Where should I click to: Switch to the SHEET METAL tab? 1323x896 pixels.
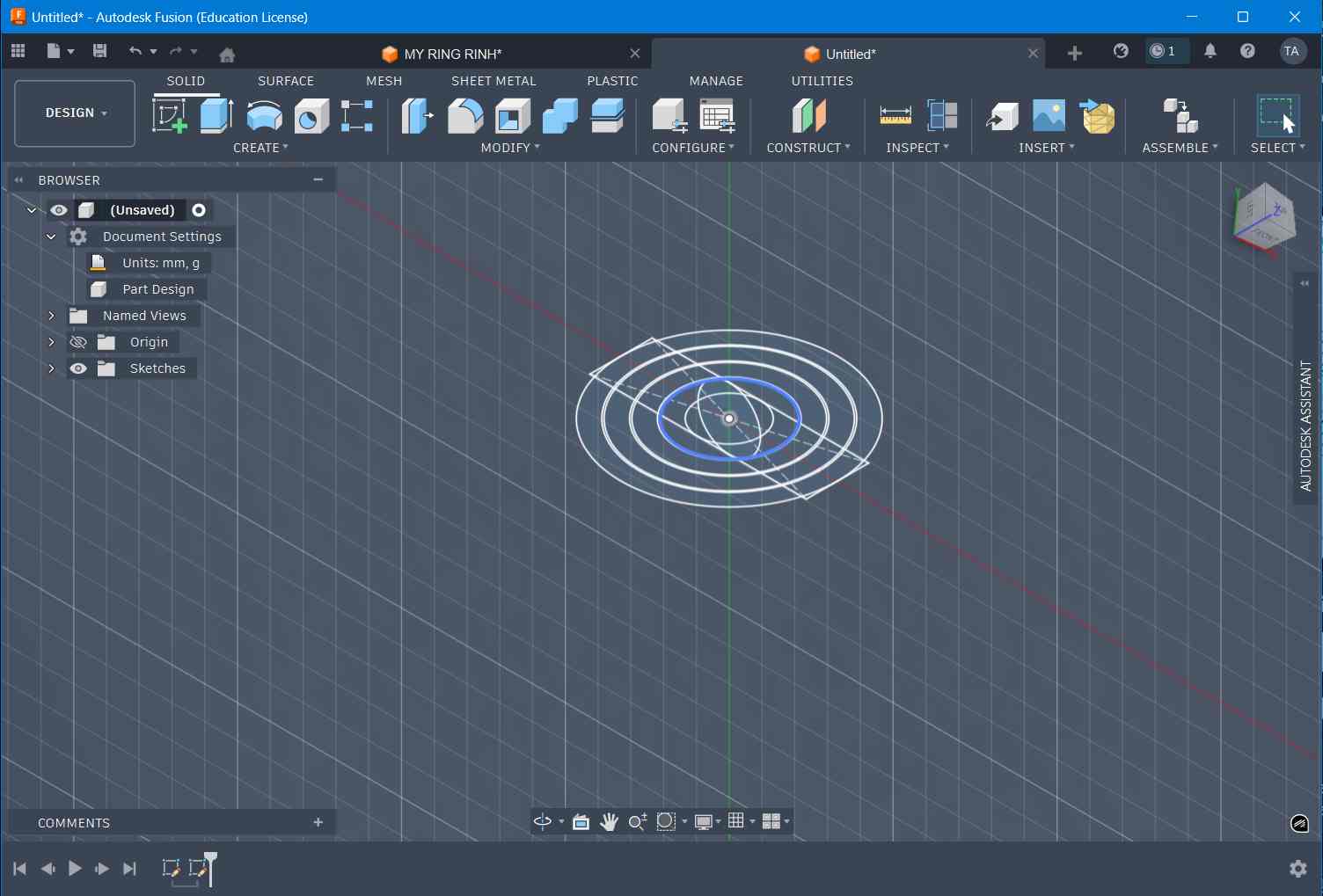pos(493,81)
